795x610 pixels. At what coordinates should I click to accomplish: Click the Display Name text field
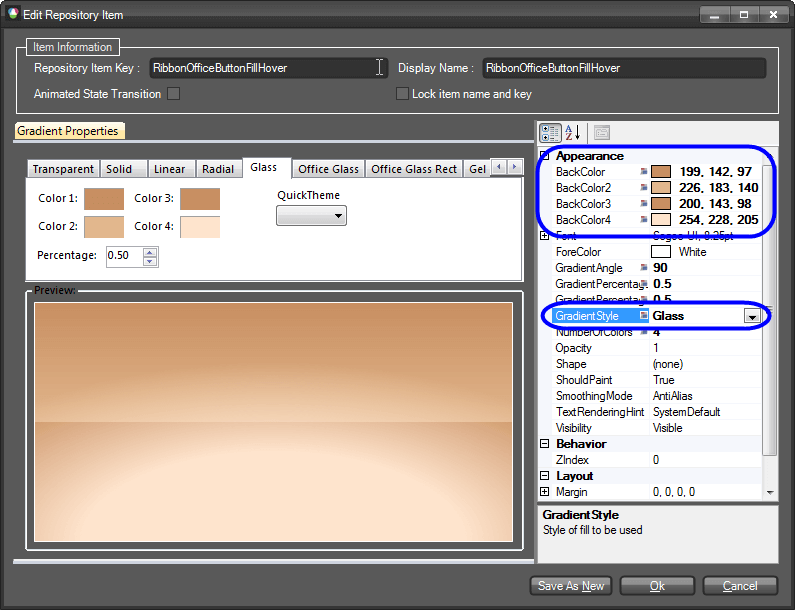point(624,68)
